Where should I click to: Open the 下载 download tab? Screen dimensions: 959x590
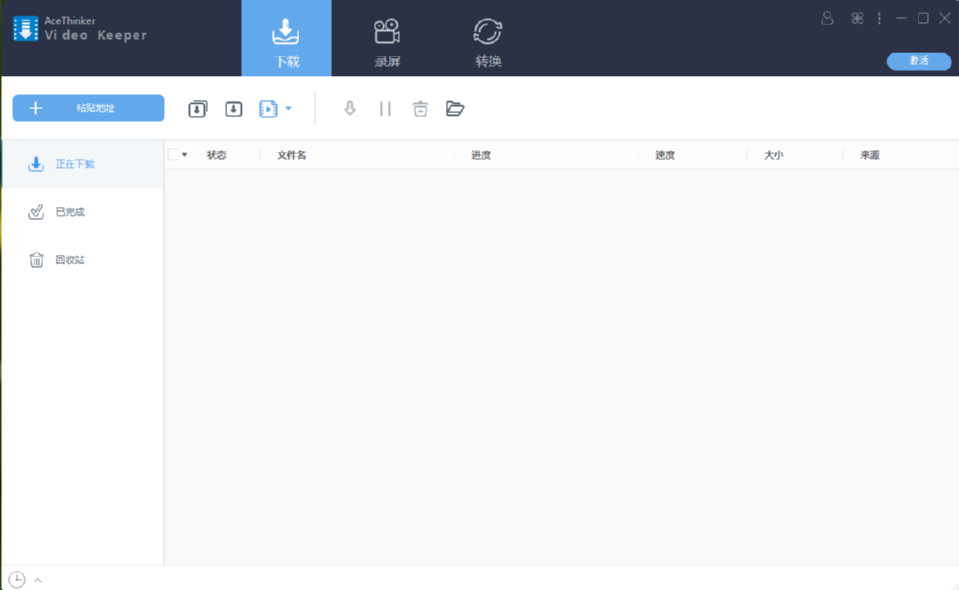(286, 39)
